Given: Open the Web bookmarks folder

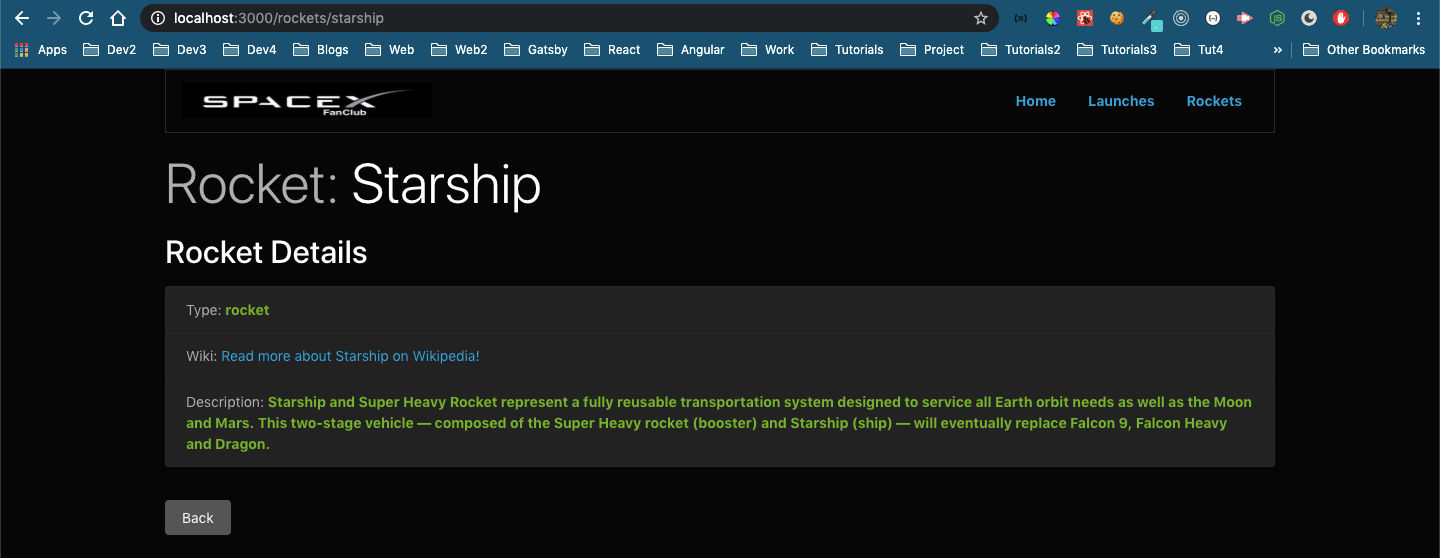Looking at the screenshot, I should (x=390, y=49).
